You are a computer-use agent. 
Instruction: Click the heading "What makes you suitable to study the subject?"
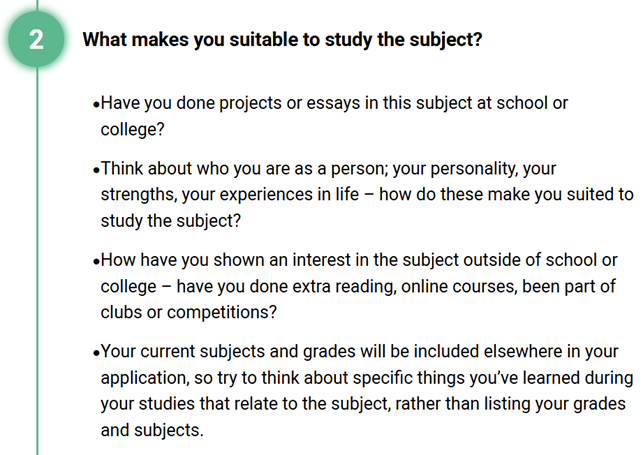pyautogui.click(x=283, y=40)
